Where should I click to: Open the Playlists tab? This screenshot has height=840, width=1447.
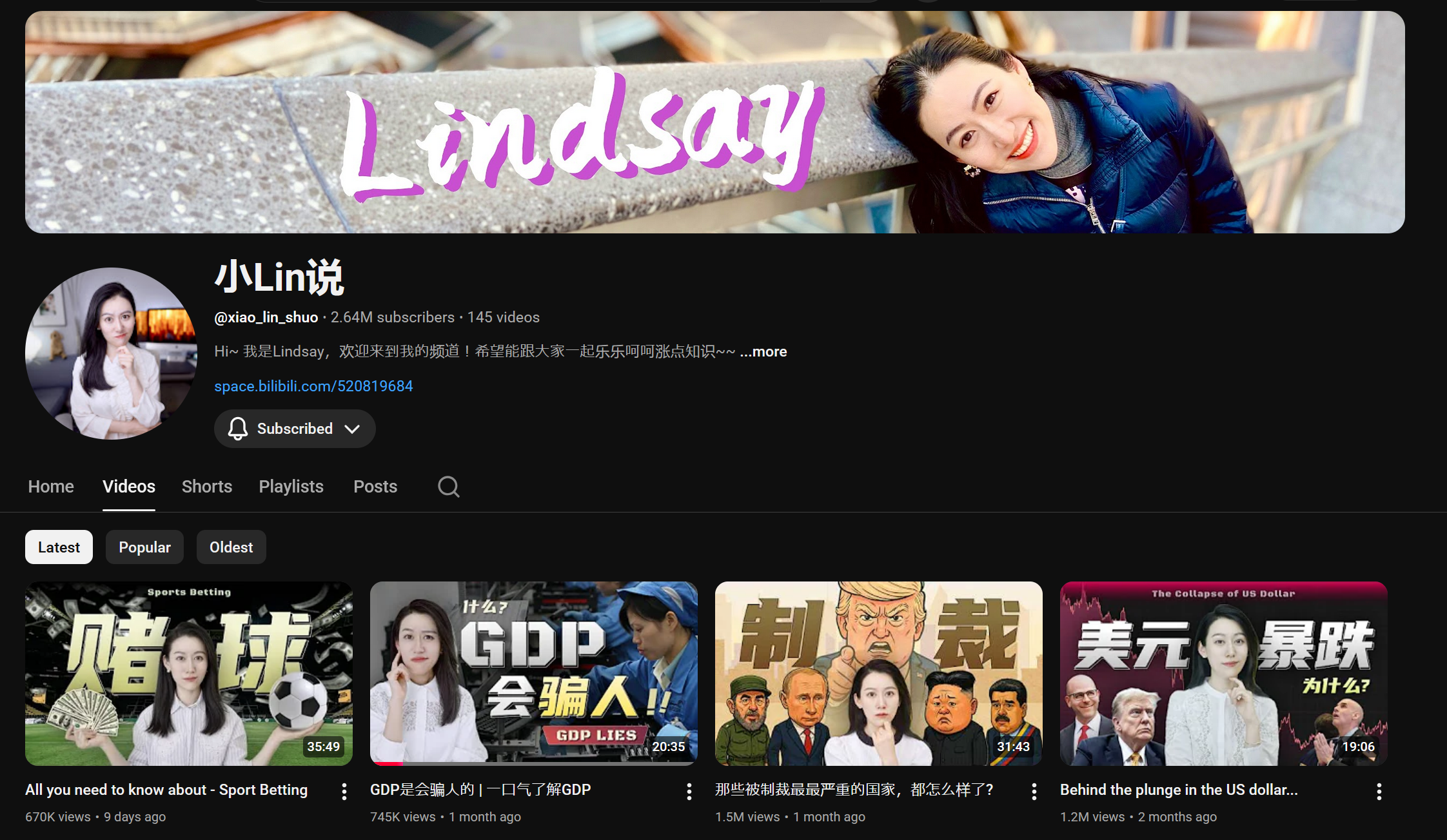pos(291,487)
